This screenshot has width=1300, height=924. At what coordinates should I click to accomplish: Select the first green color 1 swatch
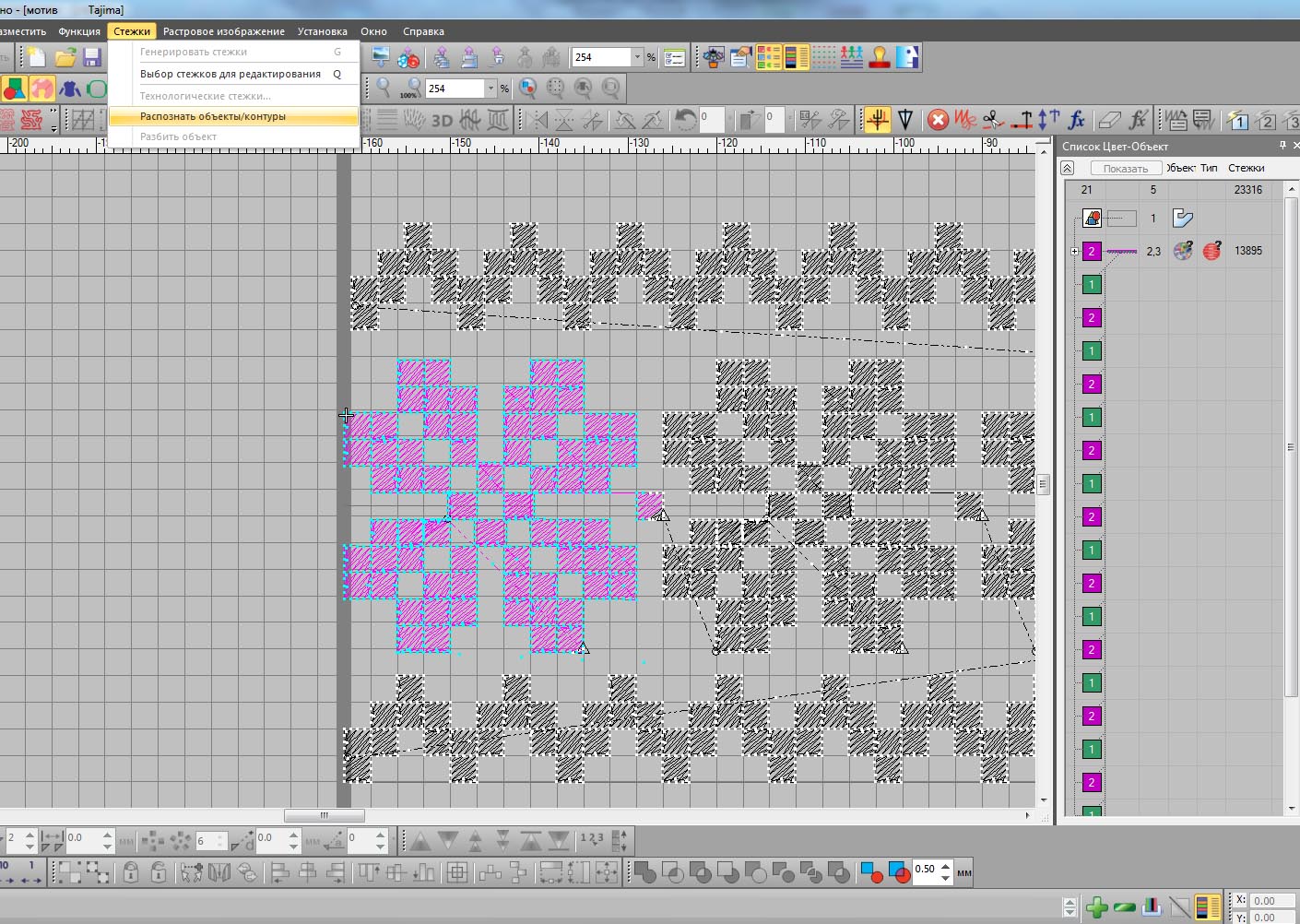tap(1092, 285)
